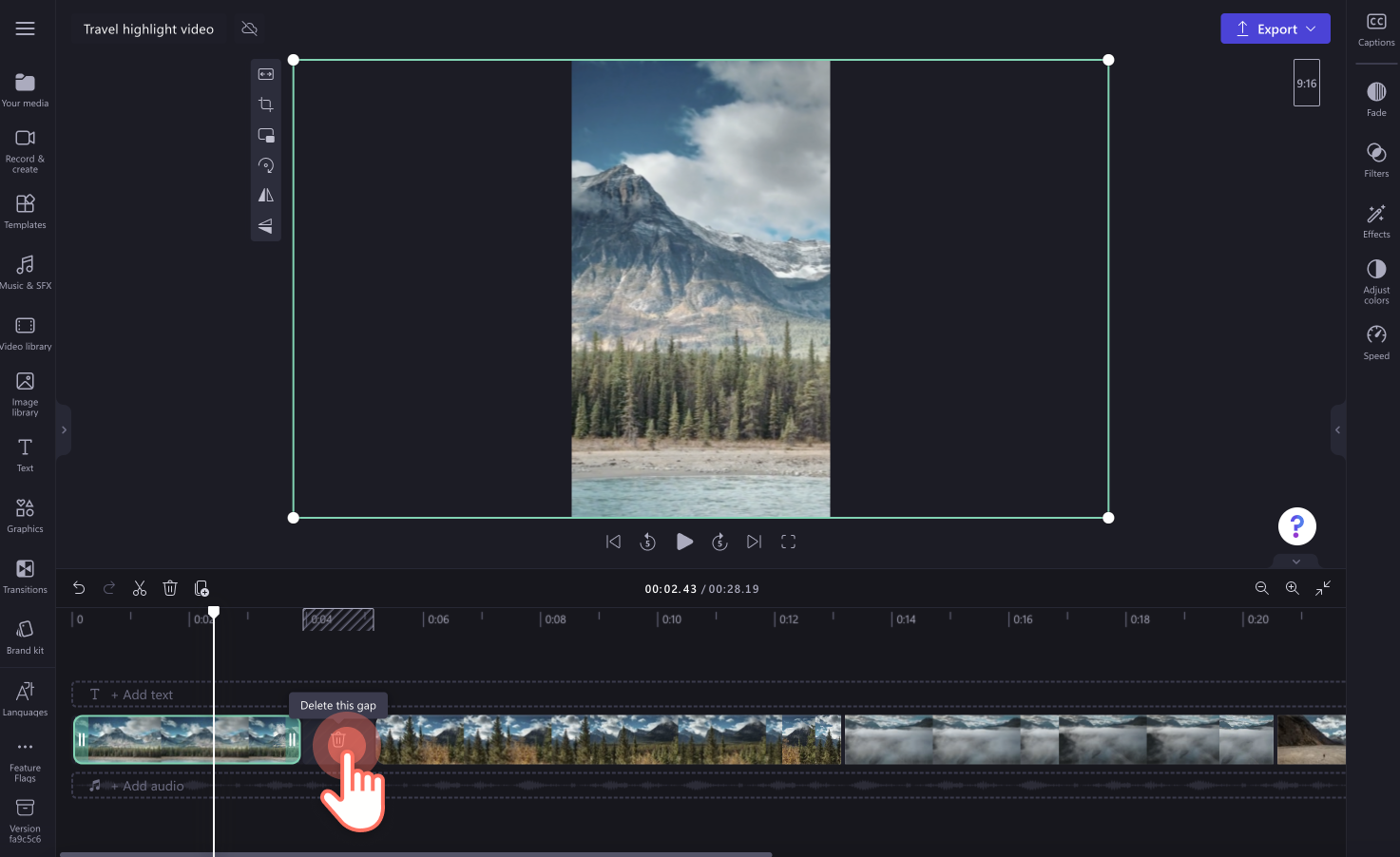Open the Video library

26,333
